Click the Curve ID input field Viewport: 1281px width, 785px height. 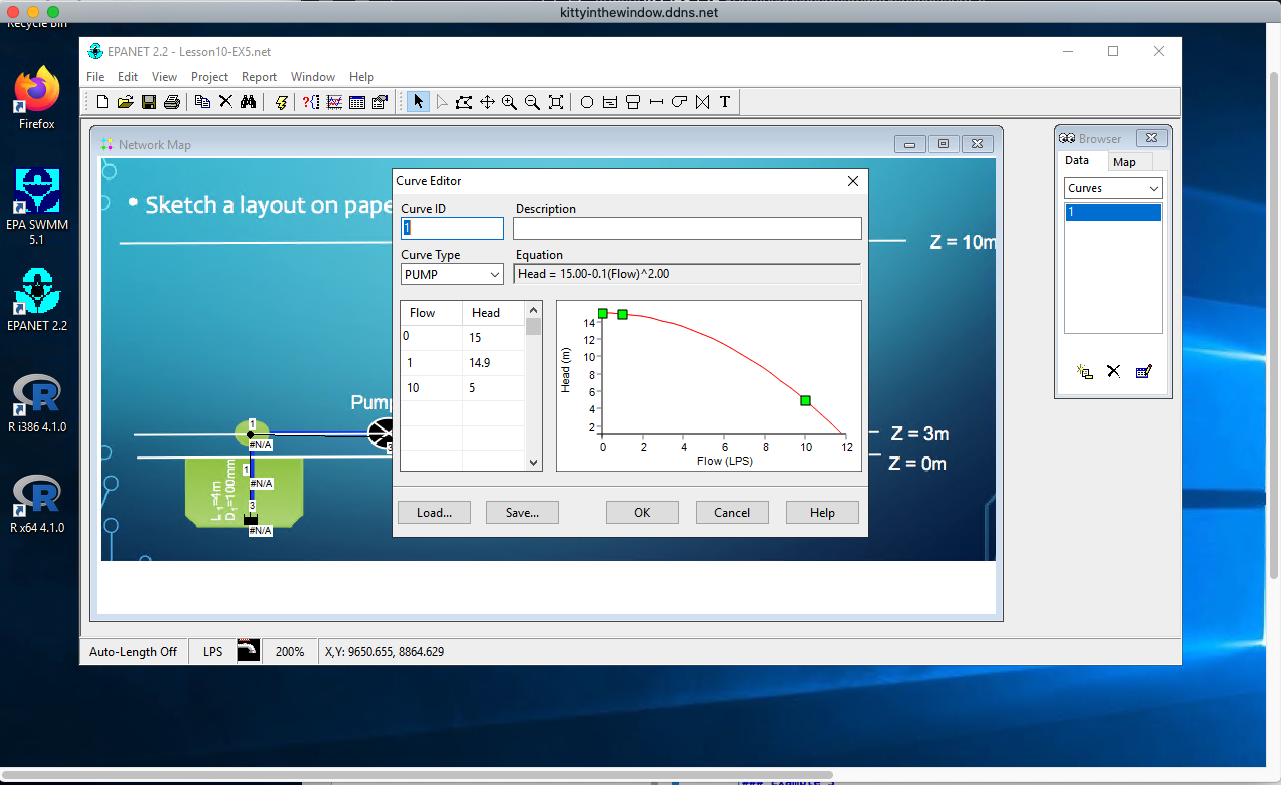(x=452, y=228)
